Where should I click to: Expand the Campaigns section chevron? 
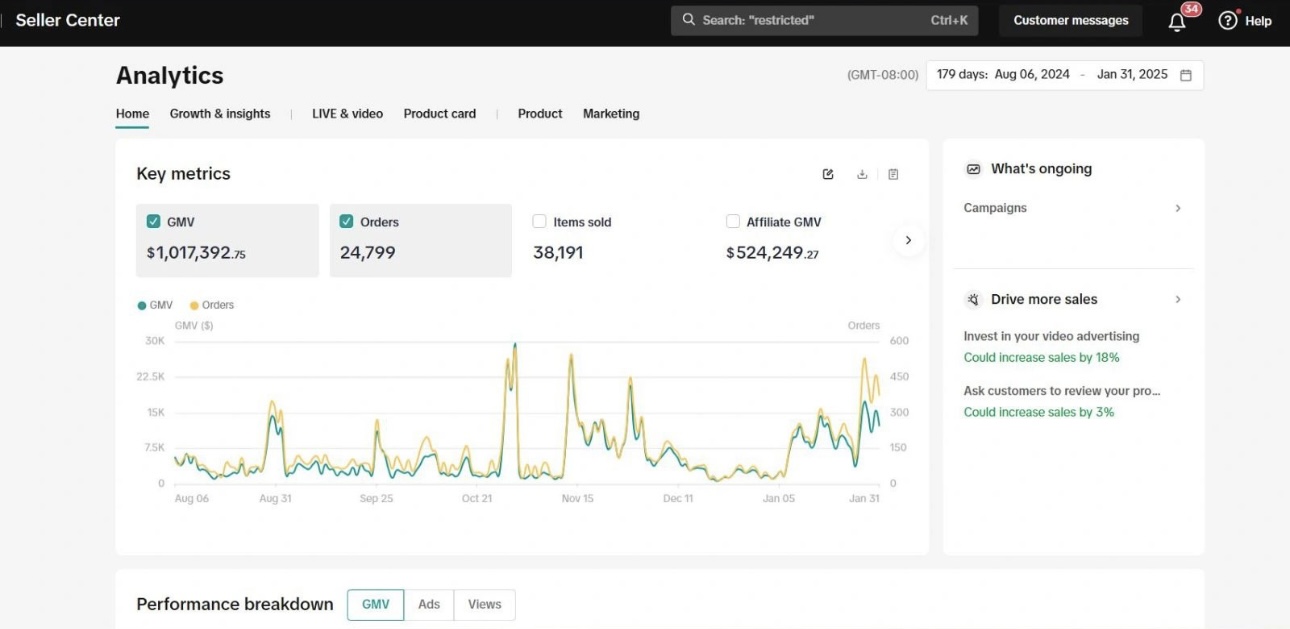[1178, 208]
